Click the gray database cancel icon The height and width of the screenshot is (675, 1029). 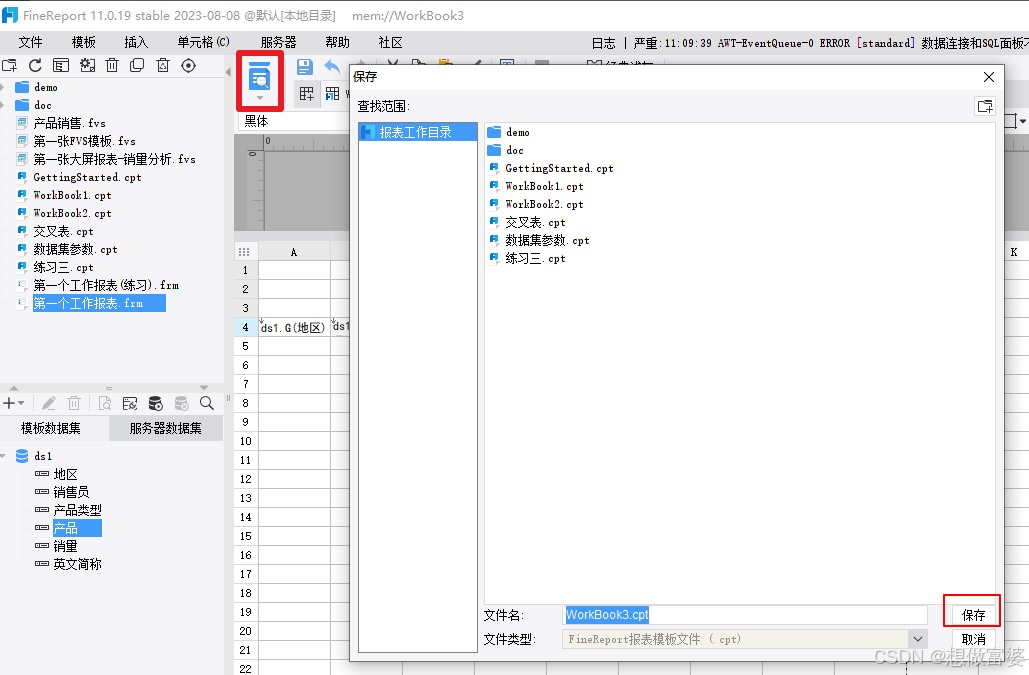coord(181,403)
